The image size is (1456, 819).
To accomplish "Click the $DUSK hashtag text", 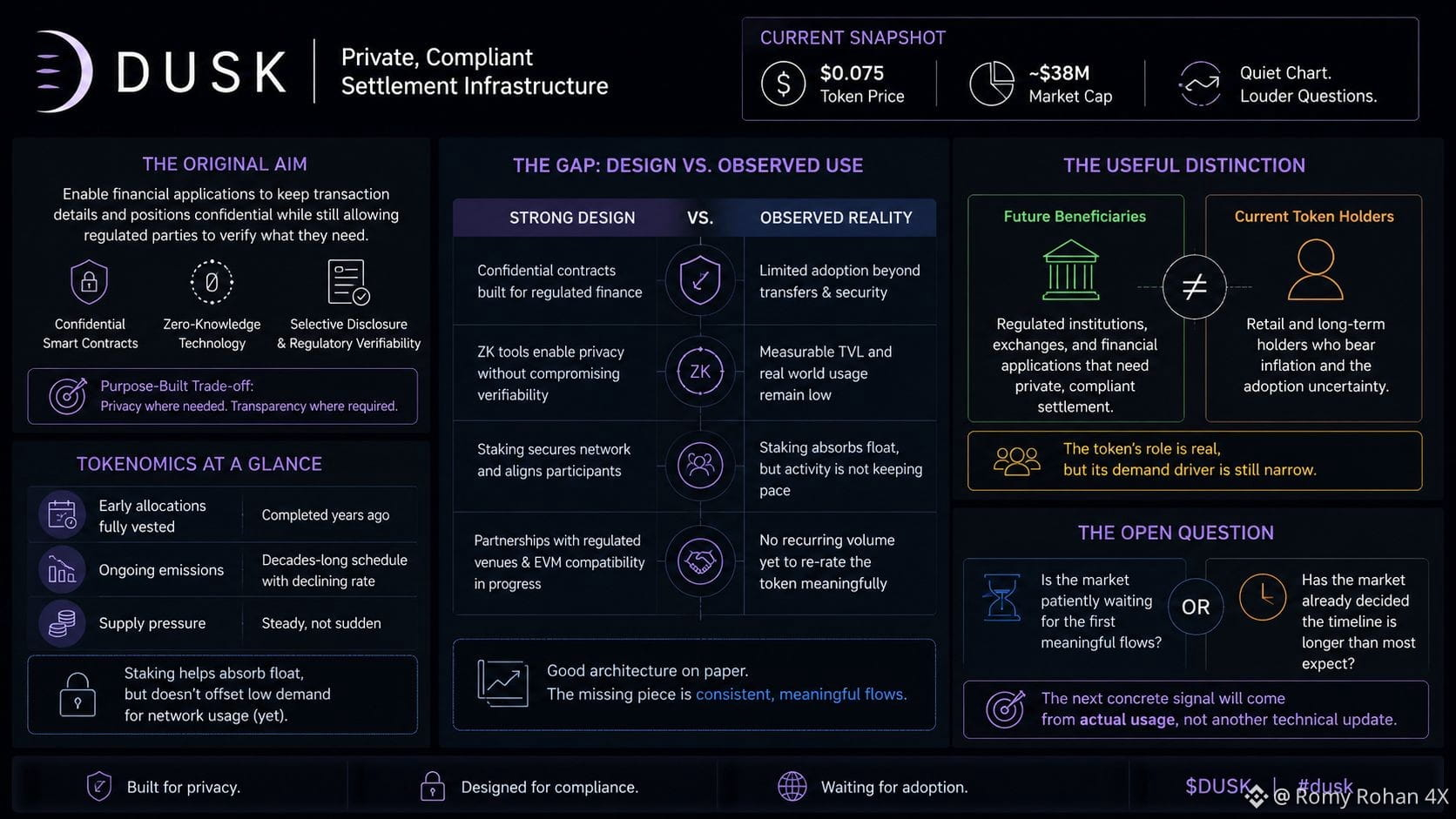I will tap(1217, 786).
